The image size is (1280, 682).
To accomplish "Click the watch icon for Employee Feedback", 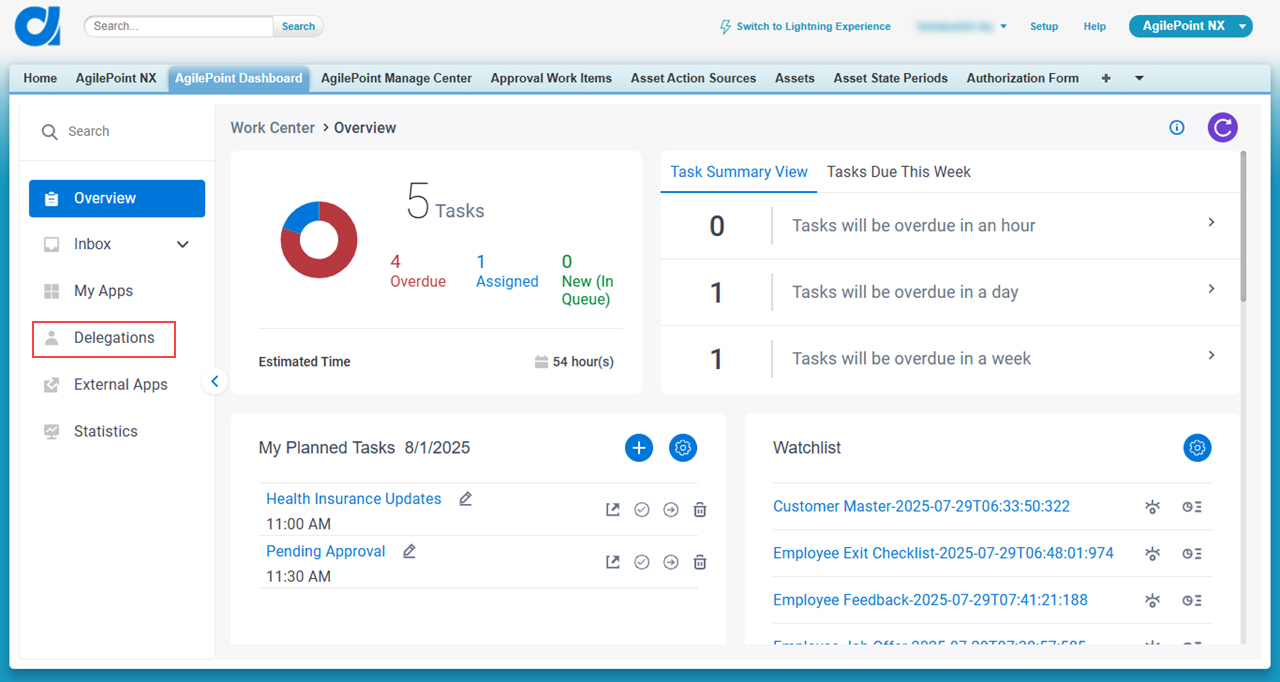I will (1153, 601).
